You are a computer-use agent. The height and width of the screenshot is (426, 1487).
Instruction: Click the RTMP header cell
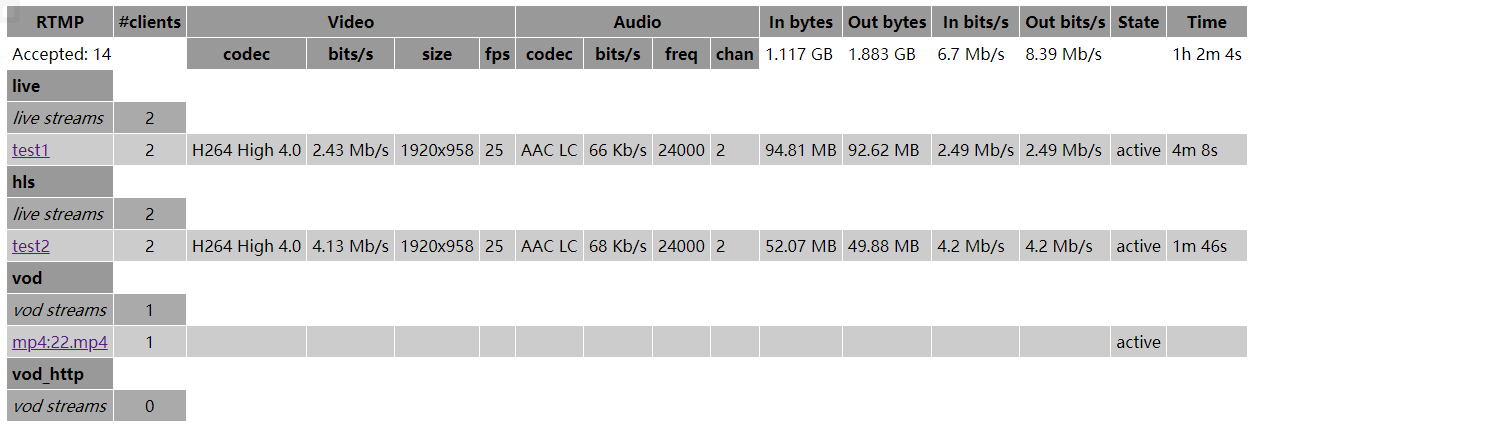click(60, 22)
